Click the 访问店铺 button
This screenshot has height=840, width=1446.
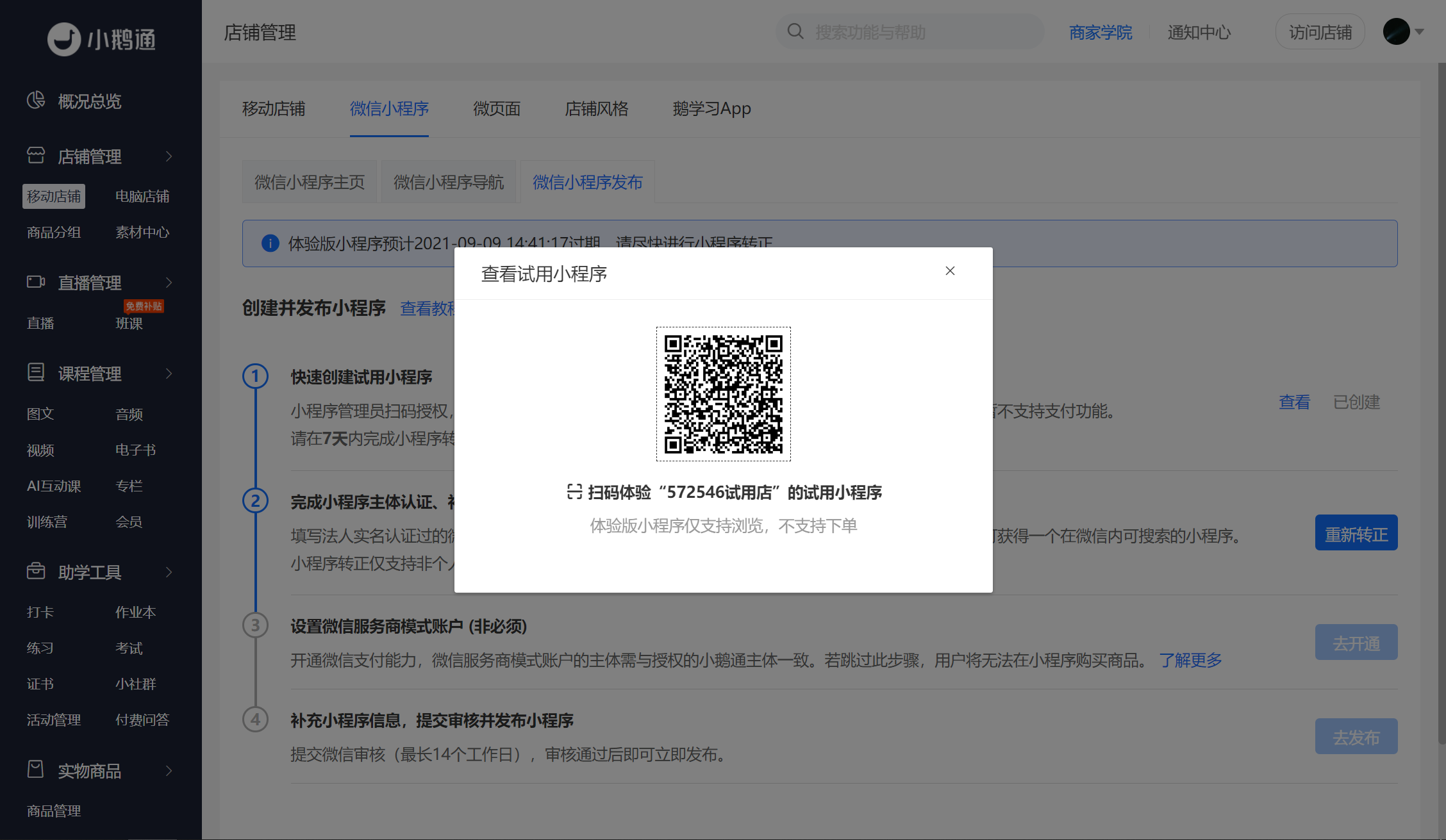pyautogui.click(x=1320, y=32)
